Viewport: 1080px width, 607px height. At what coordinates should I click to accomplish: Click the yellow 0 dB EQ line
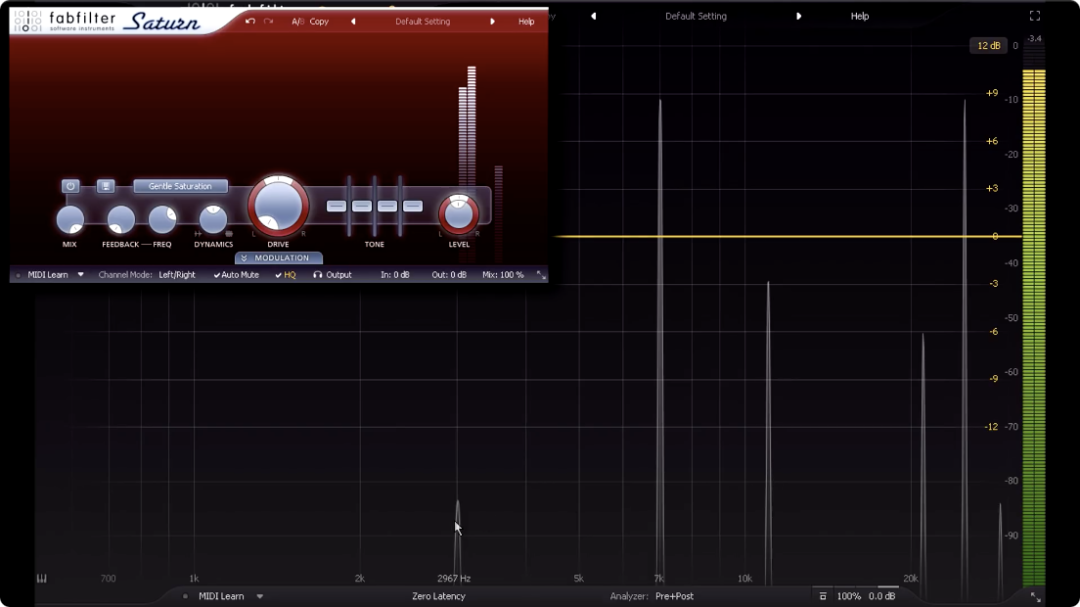pos(787,236)
